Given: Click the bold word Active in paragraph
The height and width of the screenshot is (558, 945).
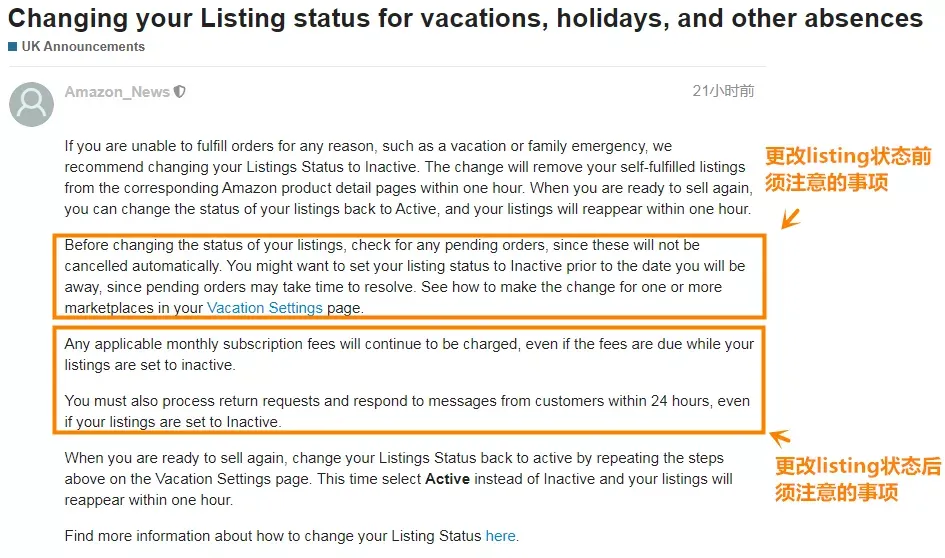Looking at the screenshot, I should pos(447,479).
